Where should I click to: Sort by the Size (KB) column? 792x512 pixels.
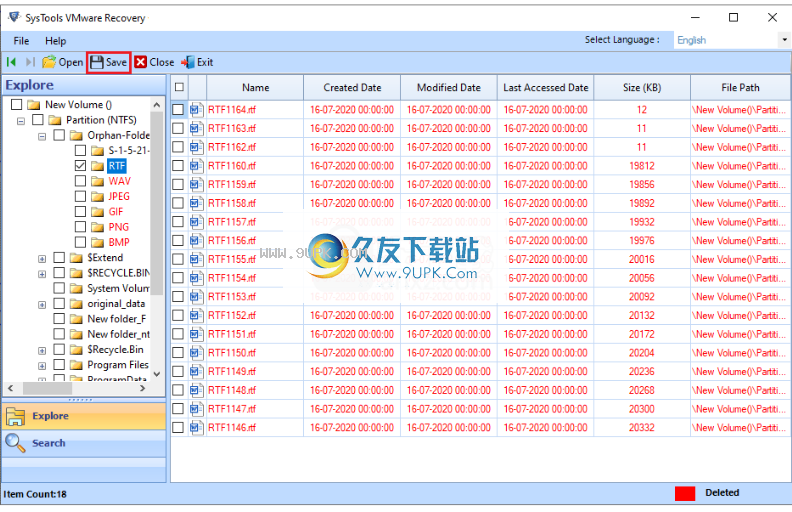click(642, 87)
